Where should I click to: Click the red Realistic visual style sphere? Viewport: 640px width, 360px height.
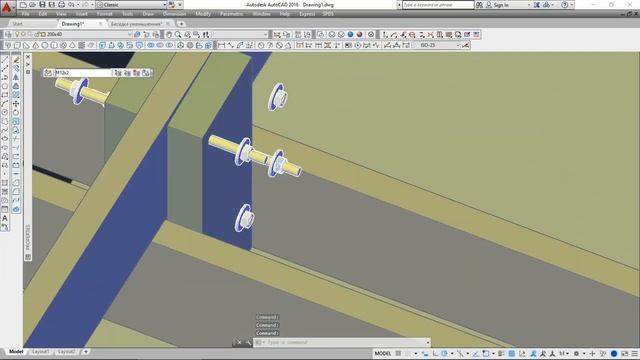click(x=360, y=35)
